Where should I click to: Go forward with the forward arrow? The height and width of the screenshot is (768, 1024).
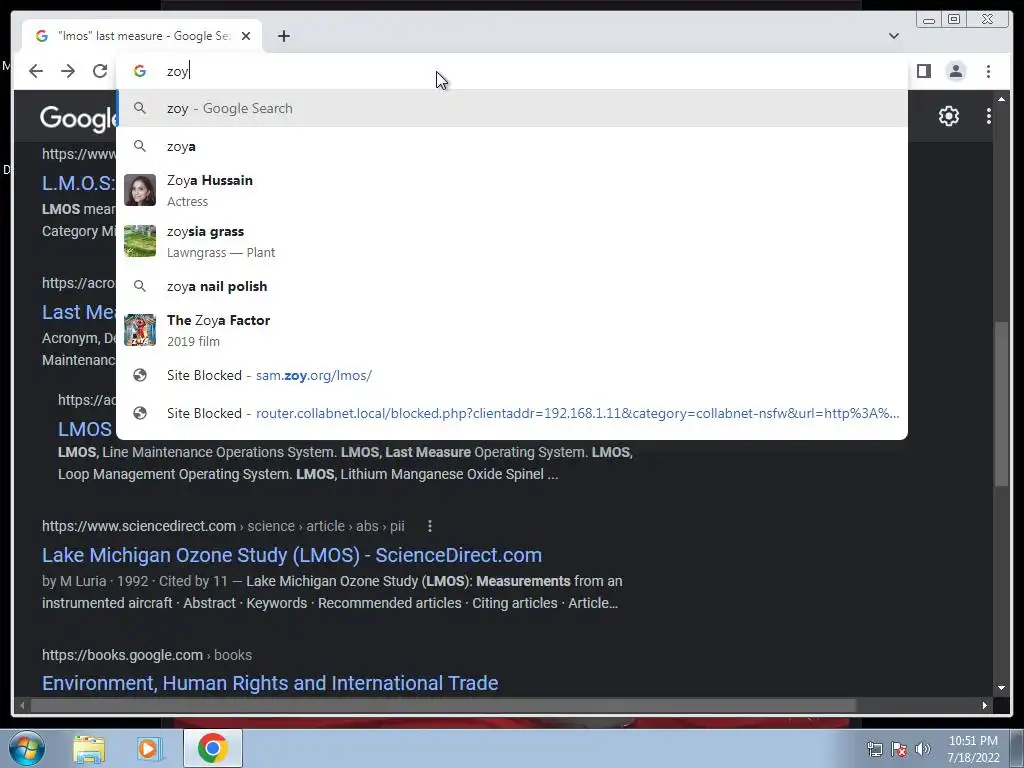coord(68,71)
